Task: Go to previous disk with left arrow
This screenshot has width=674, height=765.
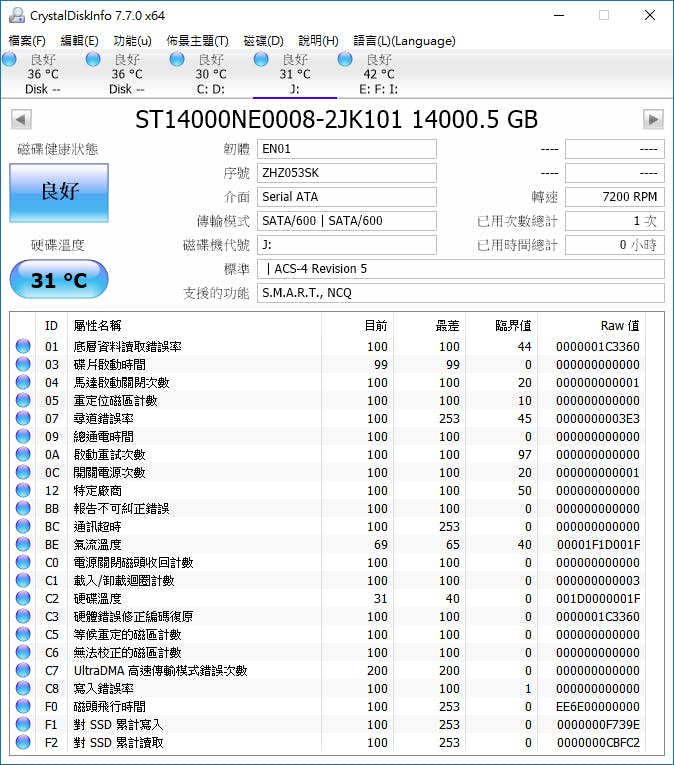Action: pyautogui.click(x=21, y=120)
